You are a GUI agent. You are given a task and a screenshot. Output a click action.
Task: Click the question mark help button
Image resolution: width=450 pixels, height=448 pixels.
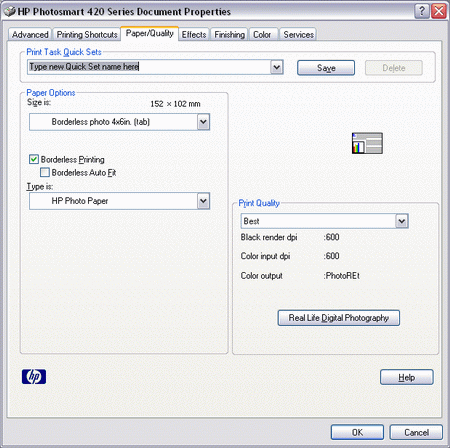pyautogui.click(x=422, y=11)
